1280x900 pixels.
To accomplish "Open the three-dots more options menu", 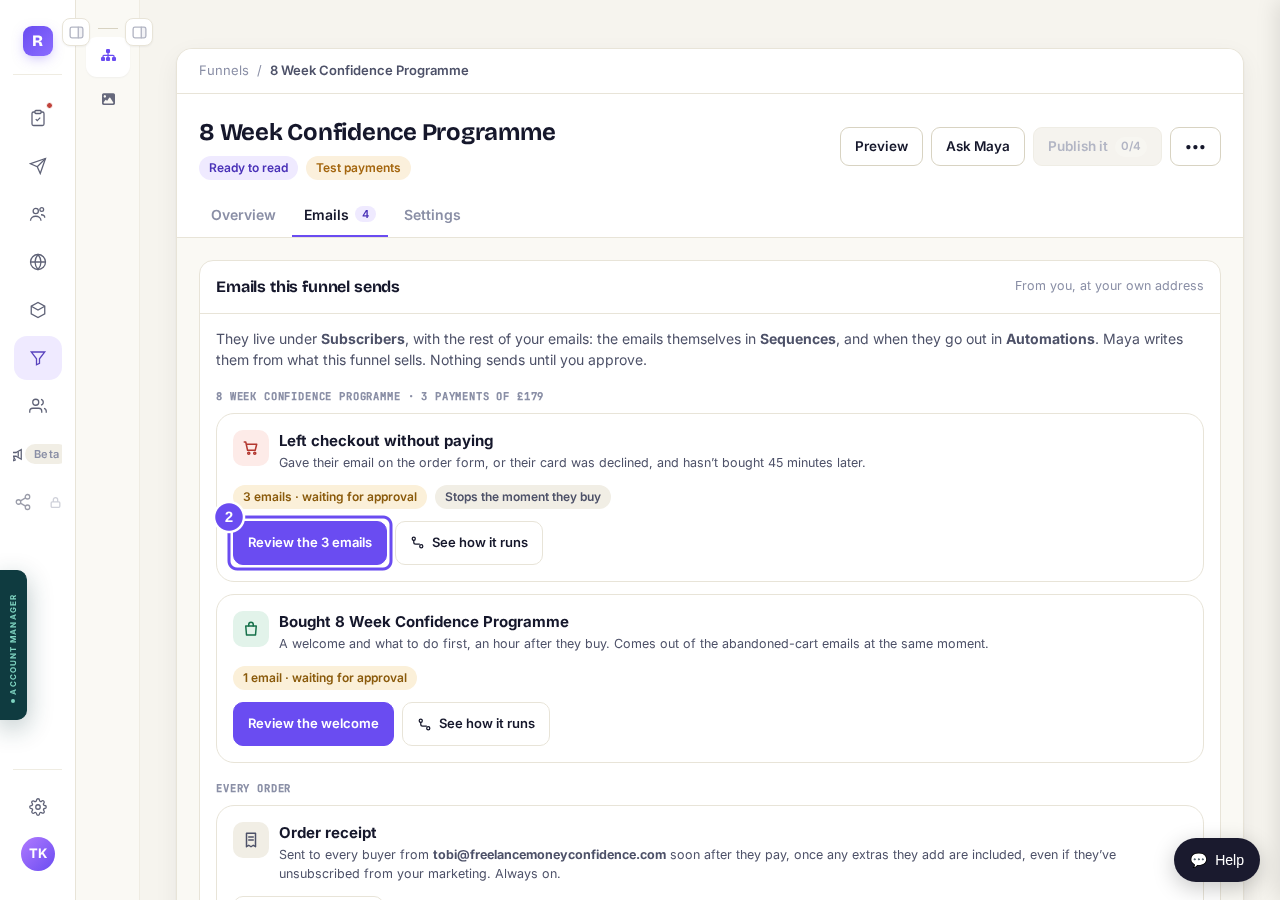I will 1195,146.
